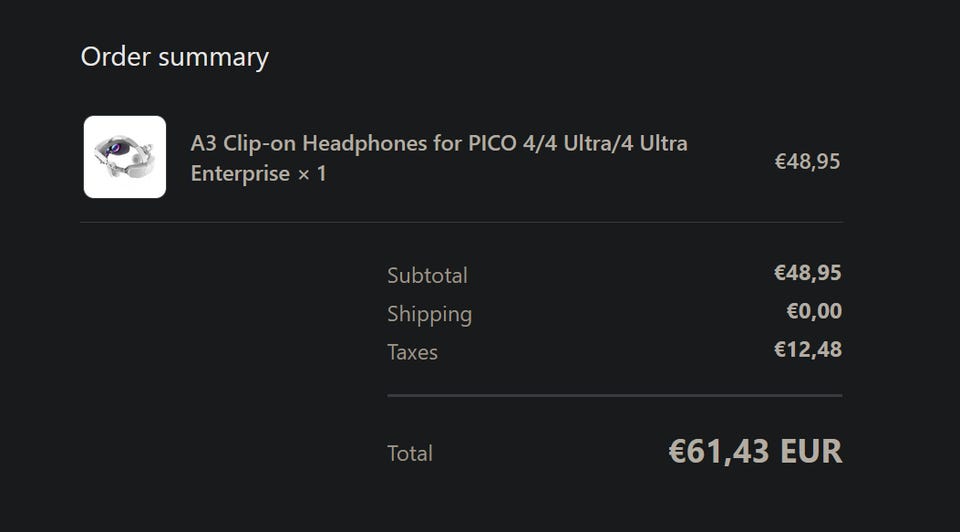Click the EUR currency code in total
Image resolution: width=960 pixels, height=532 pixels.
(x=811, y=451)
